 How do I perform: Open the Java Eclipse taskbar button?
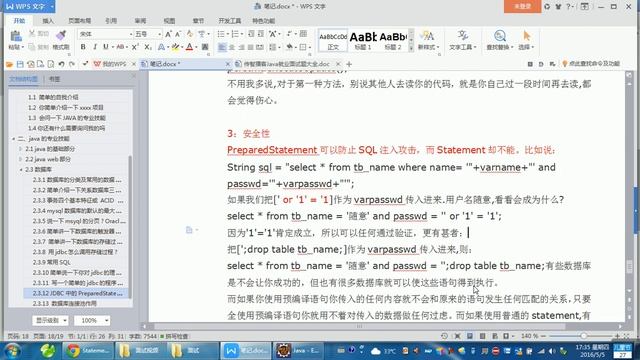[x=297, y=351]
